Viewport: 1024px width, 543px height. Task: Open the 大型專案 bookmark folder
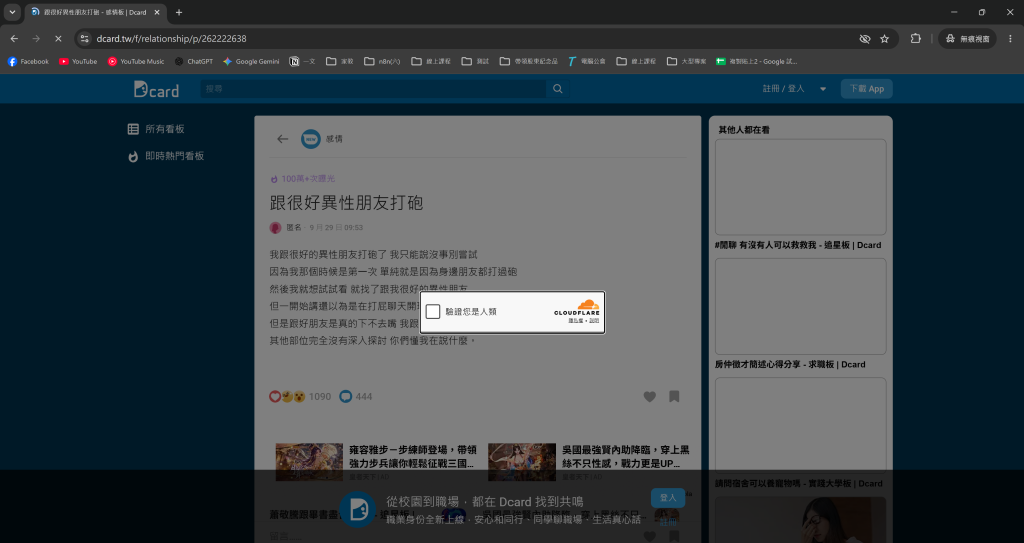(686, 61)
